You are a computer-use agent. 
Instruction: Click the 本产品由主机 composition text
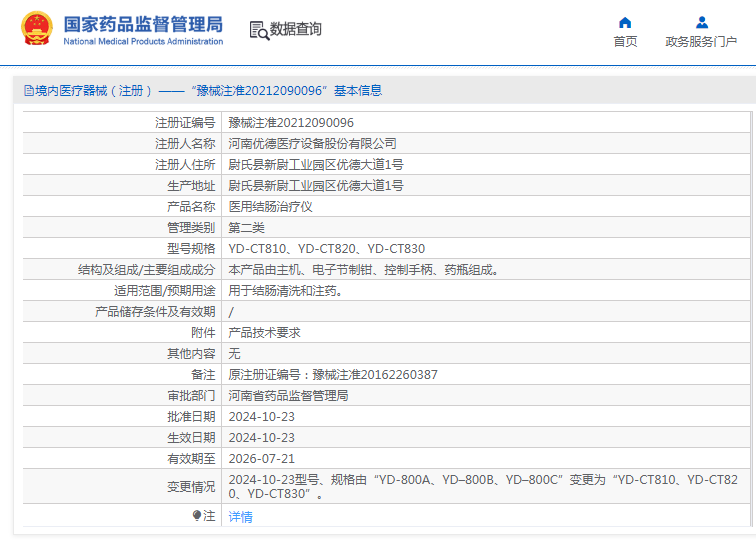[x=364, y=270]
